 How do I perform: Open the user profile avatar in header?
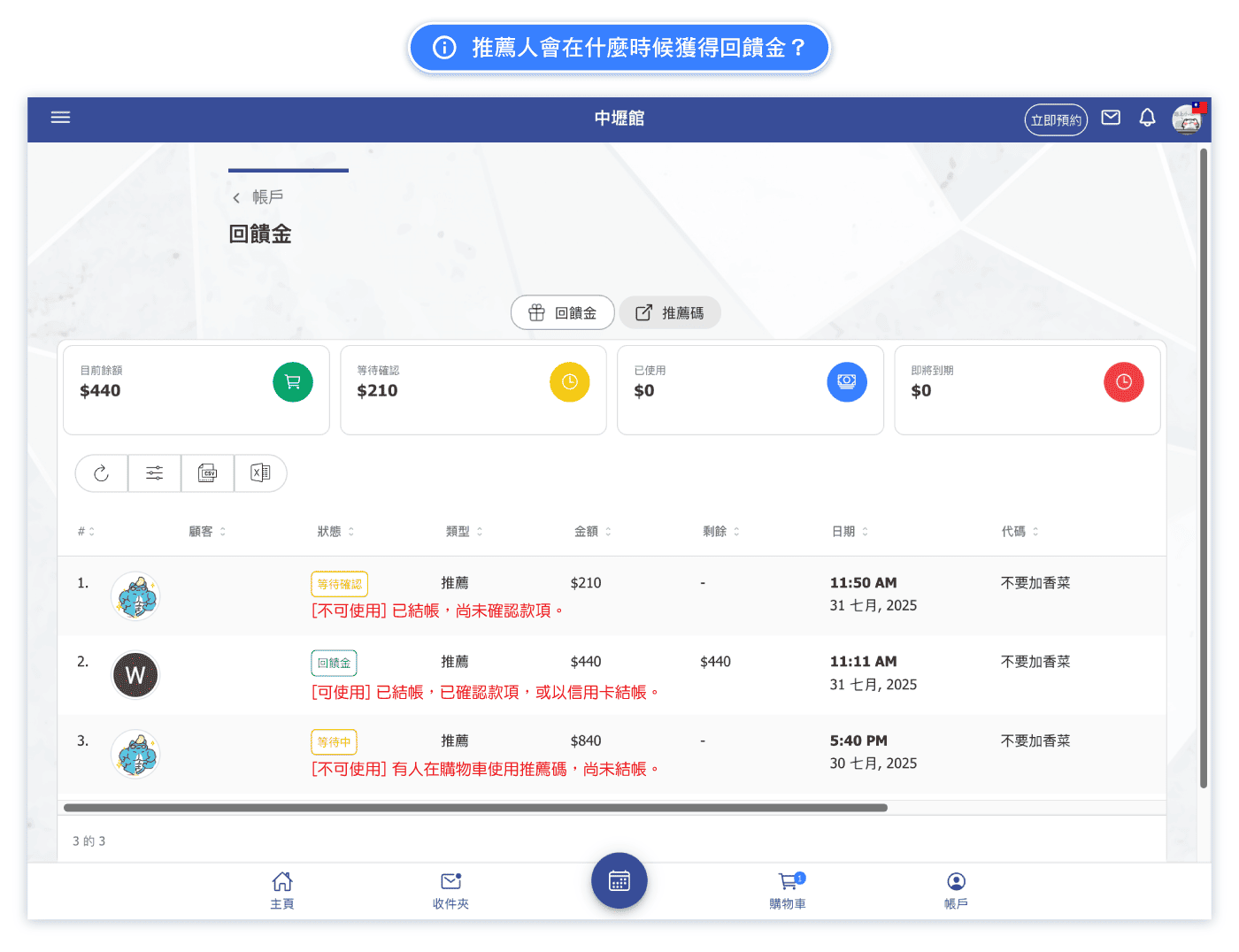[1188, 119]
